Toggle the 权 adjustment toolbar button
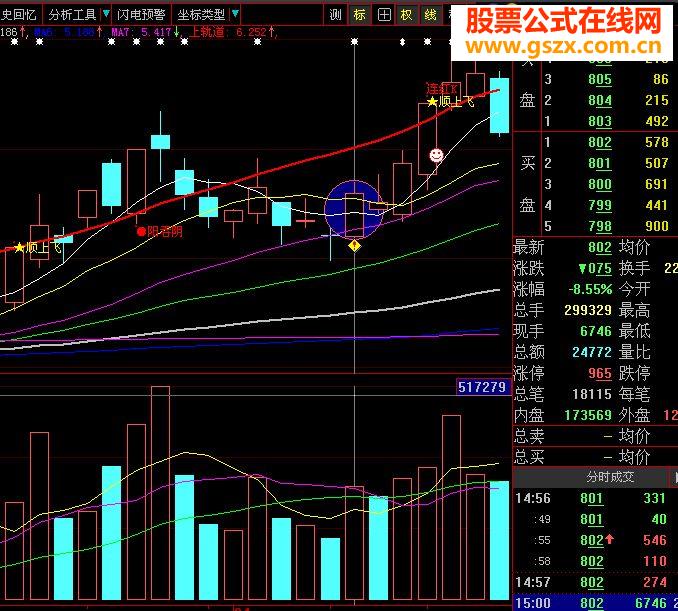Image resolution: width=678 pixels, height=611 pixels. (406, 15)
